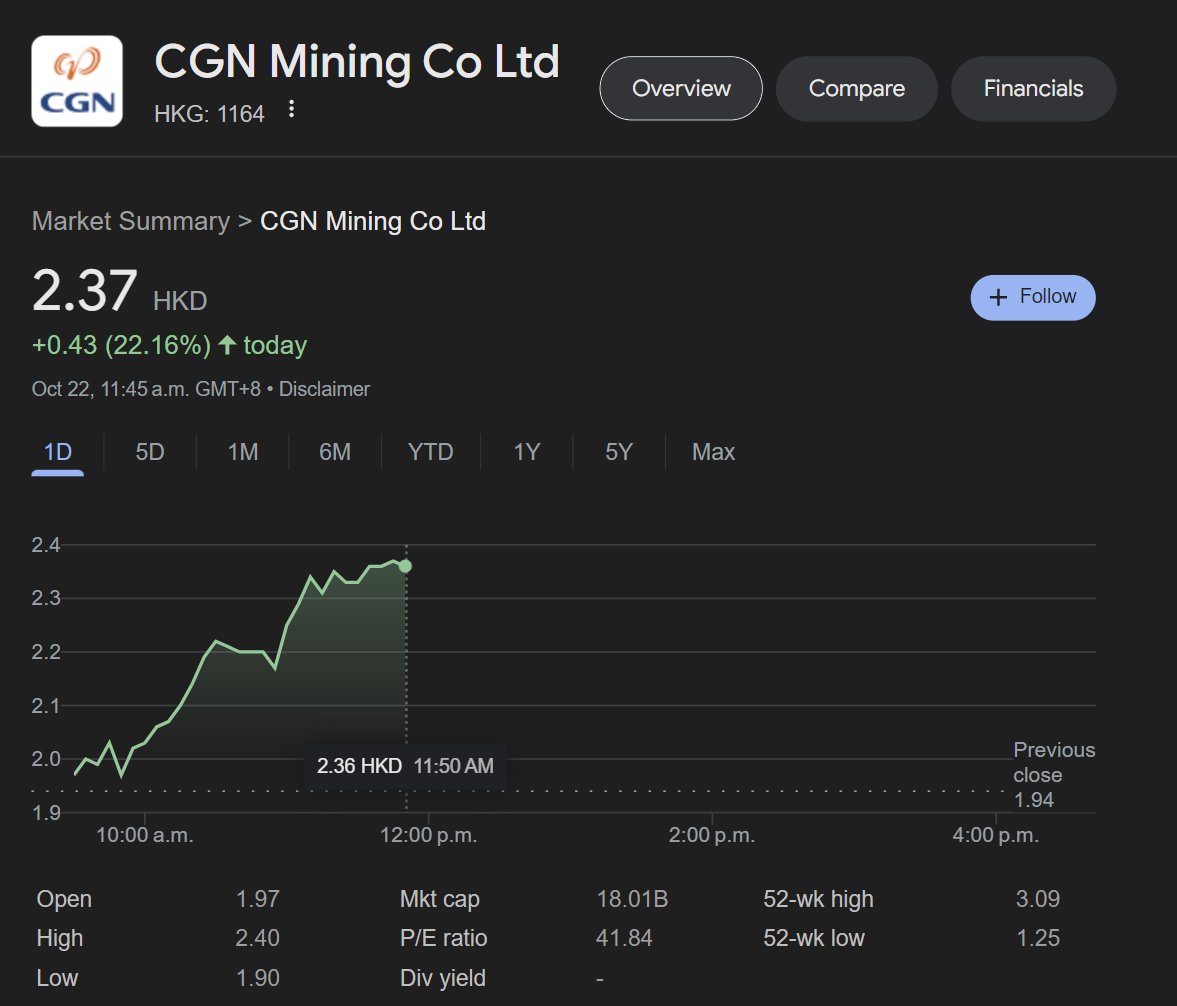This screenshot has width=1177, height=1006.
Task: Click the P/E ratio label
Action: pyautogui.click(x=443, y=938)
